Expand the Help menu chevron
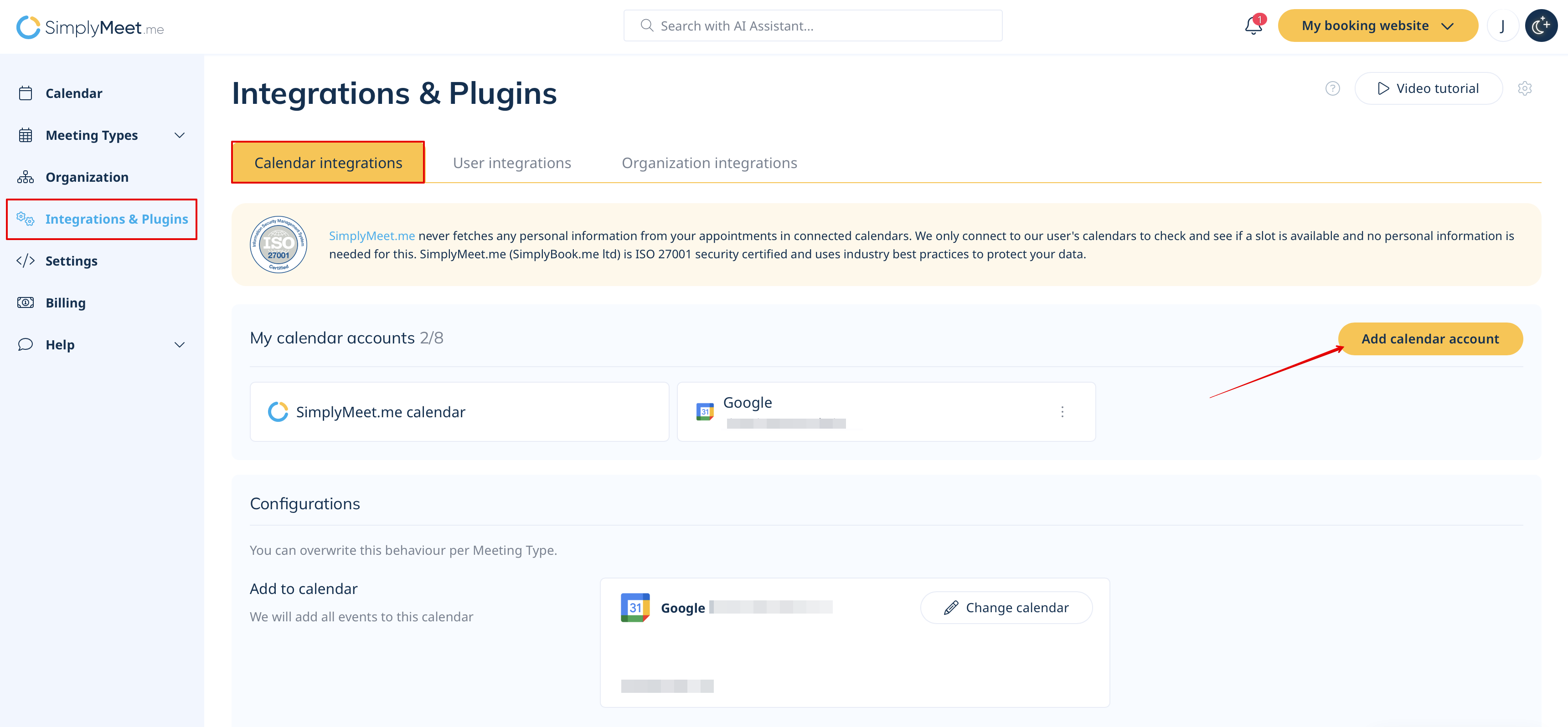 point(179,345)
